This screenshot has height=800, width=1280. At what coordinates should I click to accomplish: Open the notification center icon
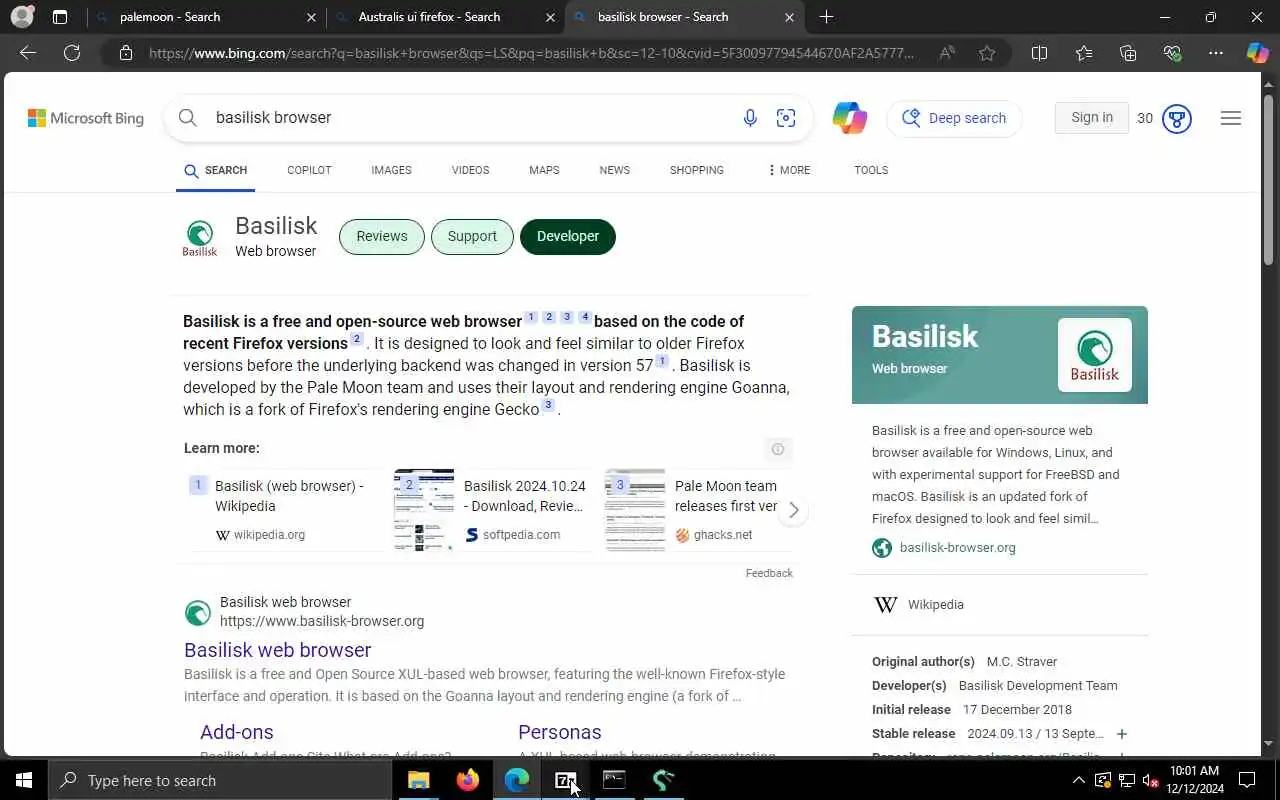tap(1247, 780)
